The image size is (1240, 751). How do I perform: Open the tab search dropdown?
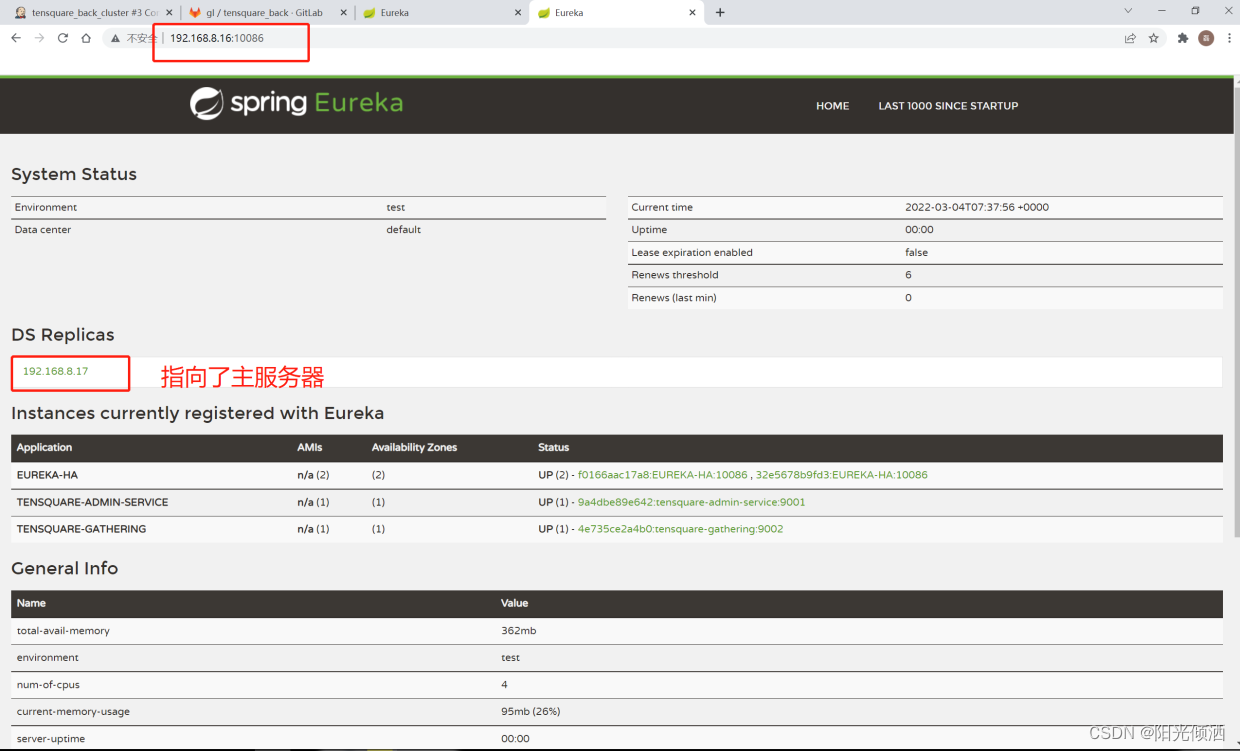click(x=1128, y=11)
